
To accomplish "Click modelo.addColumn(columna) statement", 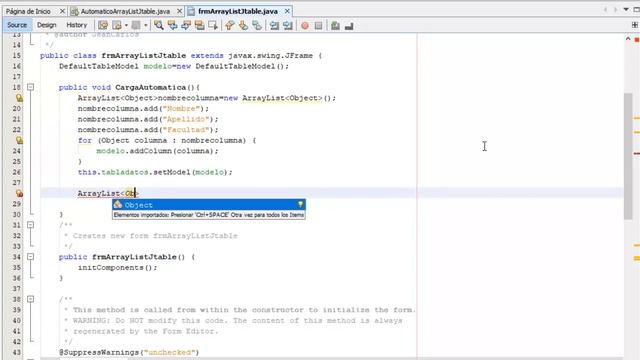I will click(x=158, y=151).
